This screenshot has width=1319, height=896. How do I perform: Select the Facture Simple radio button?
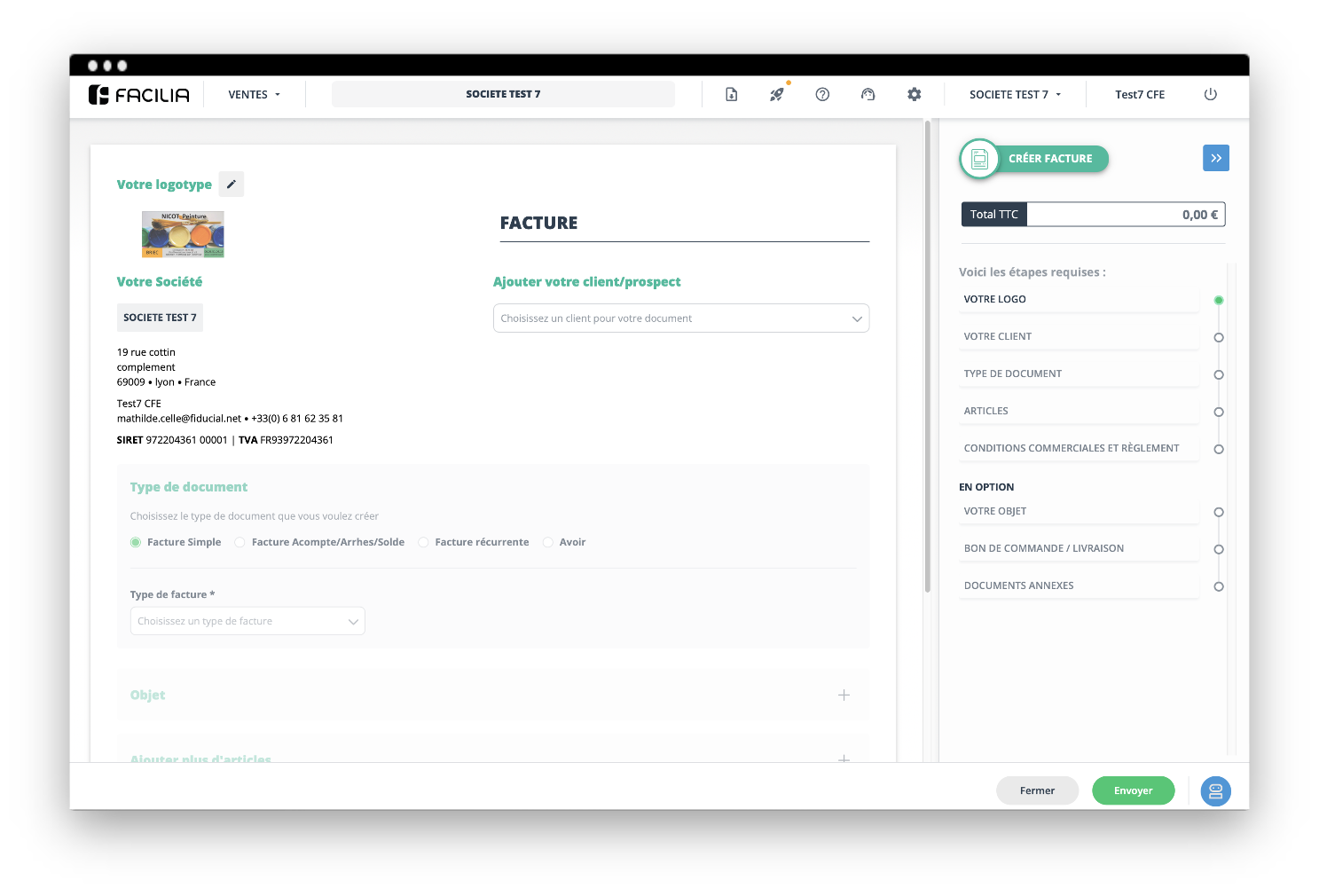pyautogui.click(x=136, y=542)
